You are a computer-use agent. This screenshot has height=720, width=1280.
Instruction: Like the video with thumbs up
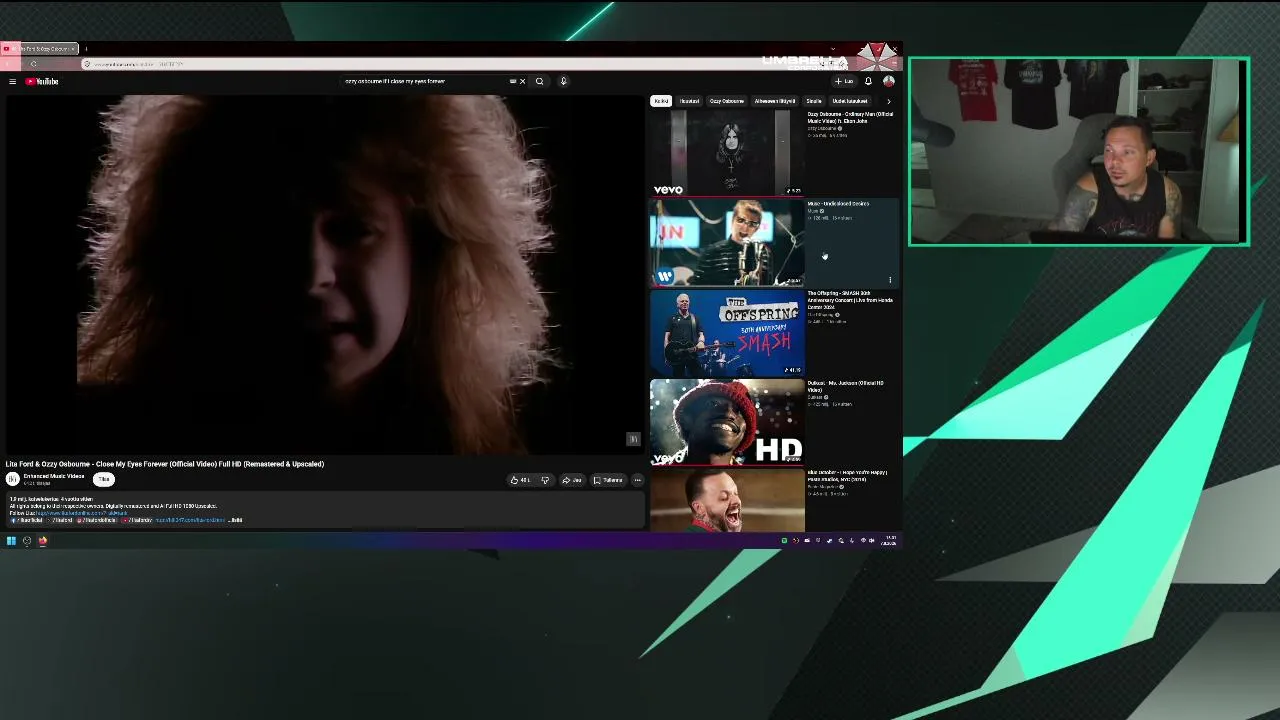click(x=520, y=480)
